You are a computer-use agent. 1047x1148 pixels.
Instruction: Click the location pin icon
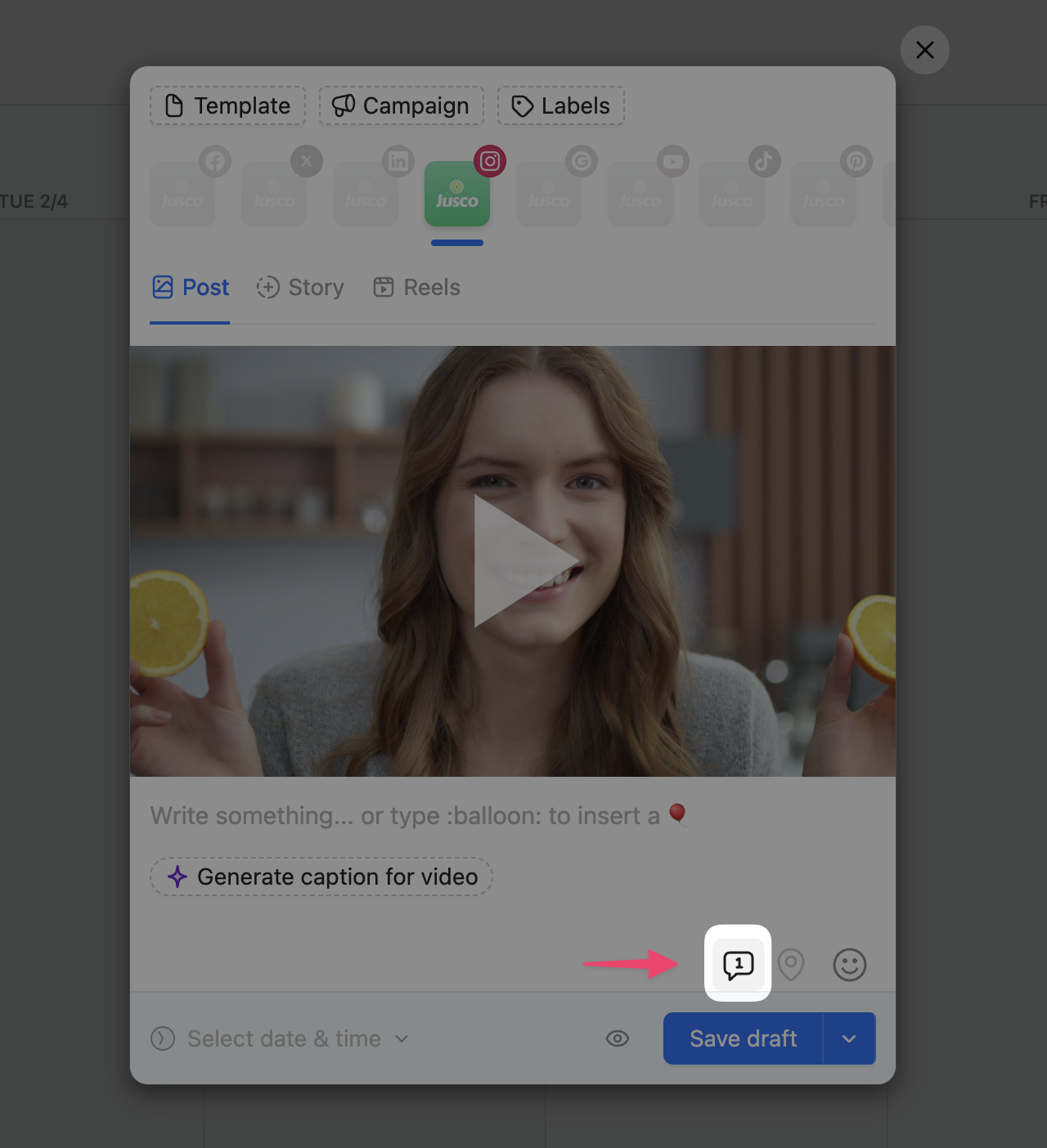(x=791, y=965)
